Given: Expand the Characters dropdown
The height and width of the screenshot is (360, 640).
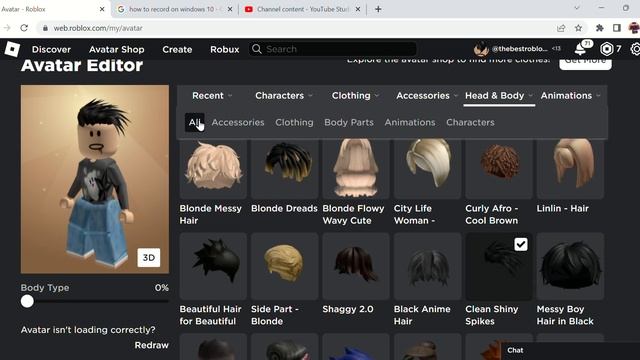Looking at the screenshot, I should pos(284,96).
